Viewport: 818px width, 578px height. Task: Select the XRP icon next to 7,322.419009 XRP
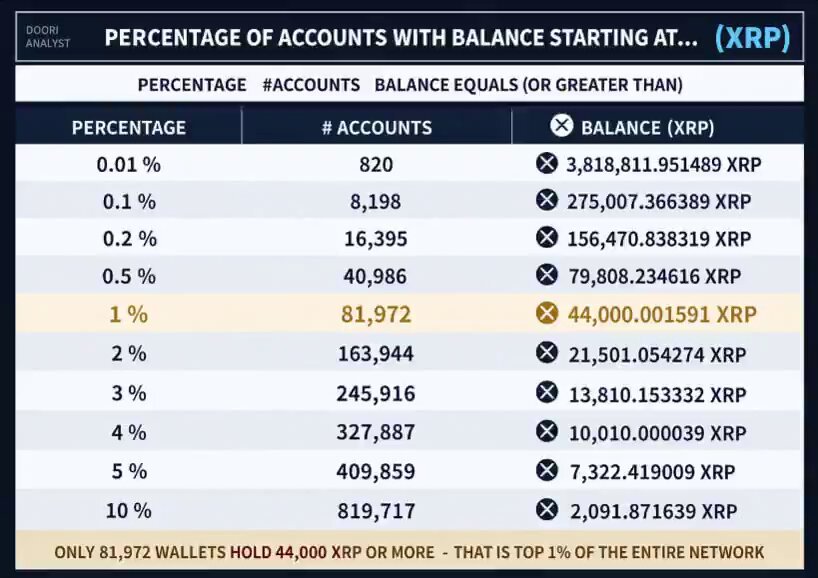pos(547,471)
